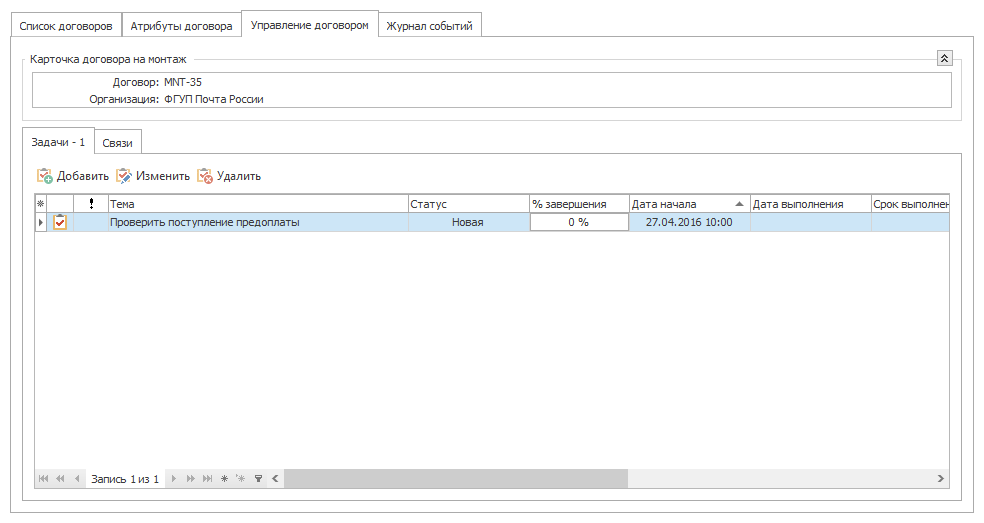Go to previous record arrow

[77, 478]
